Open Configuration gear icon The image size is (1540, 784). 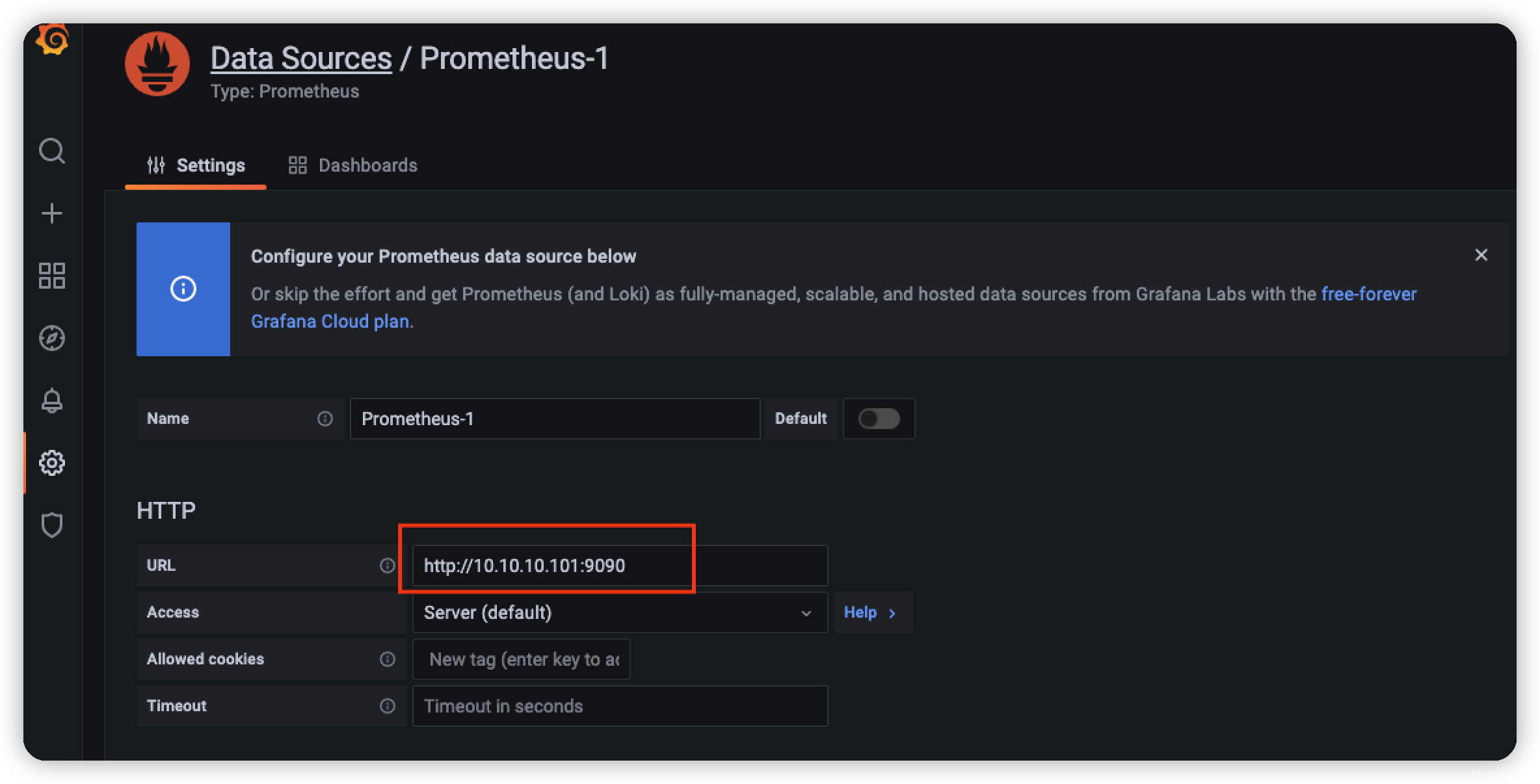tap(52, 463)
